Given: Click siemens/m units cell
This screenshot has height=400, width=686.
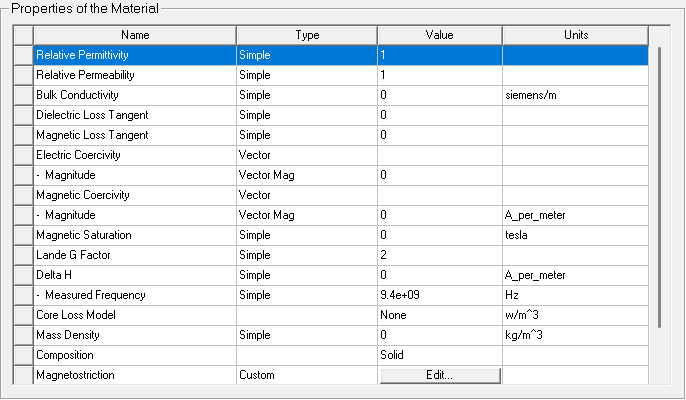Looking at the screenshot, I should coord(576,95).
